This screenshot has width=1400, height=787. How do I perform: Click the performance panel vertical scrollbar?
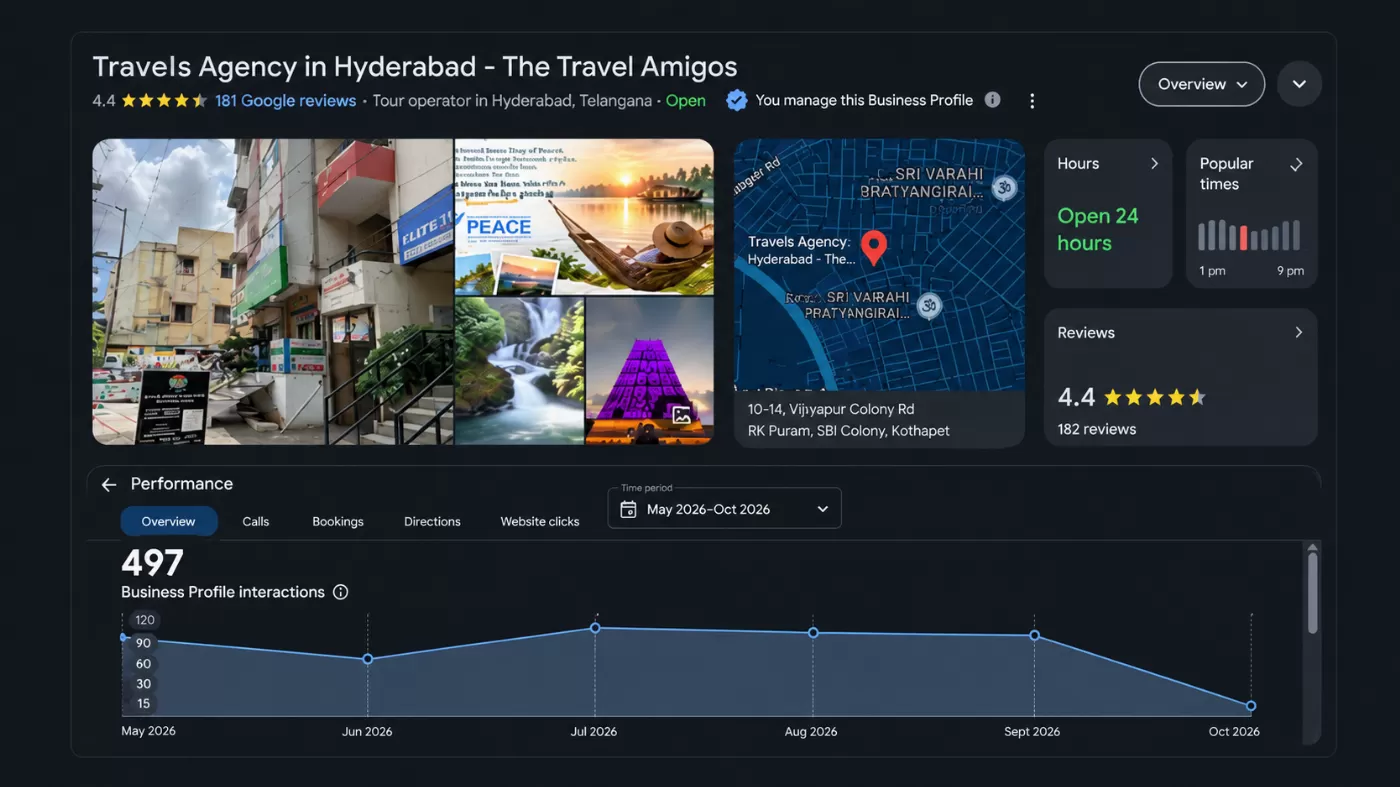1313,592
